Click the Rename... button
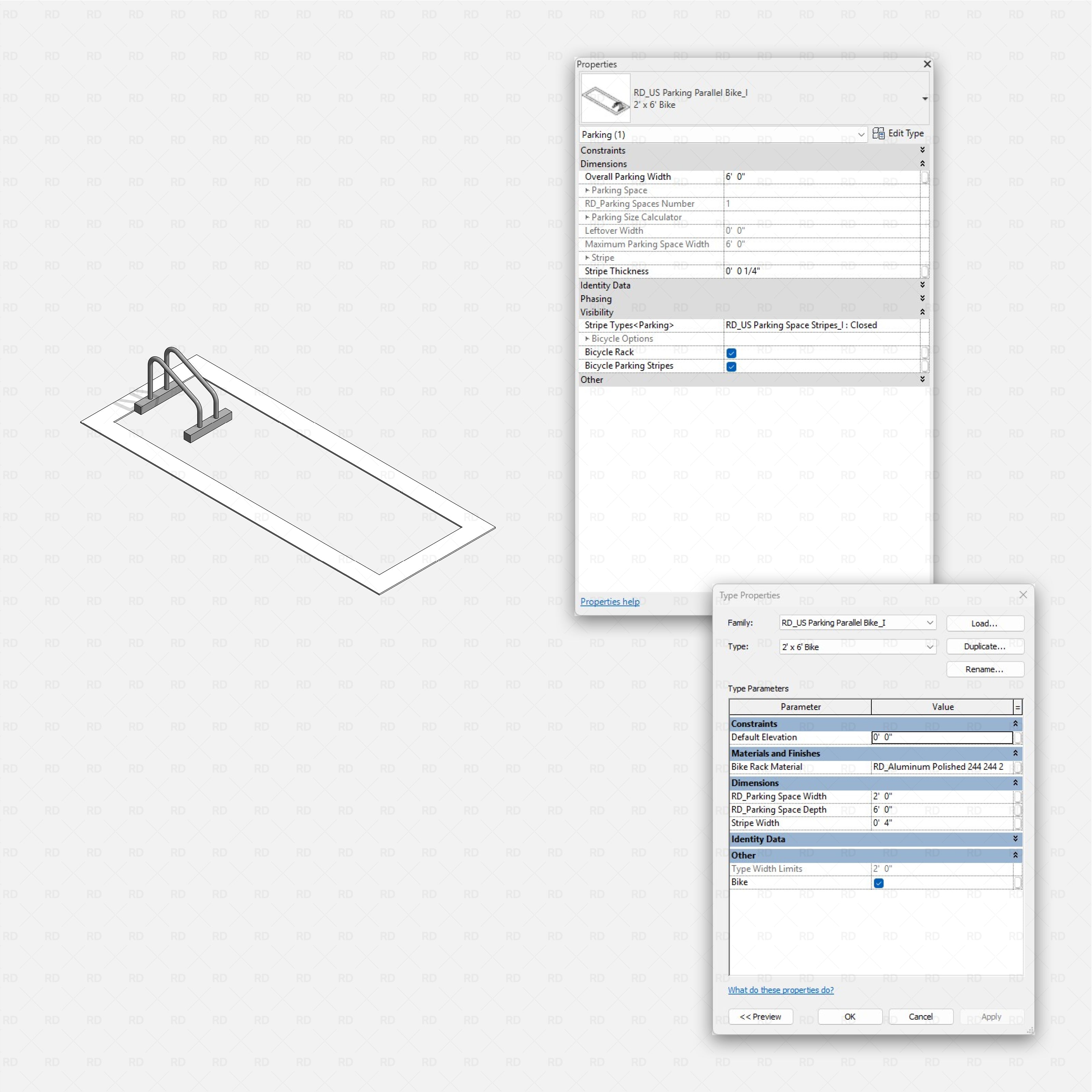Screen dimensions: 1092x1092 point(985,669)
